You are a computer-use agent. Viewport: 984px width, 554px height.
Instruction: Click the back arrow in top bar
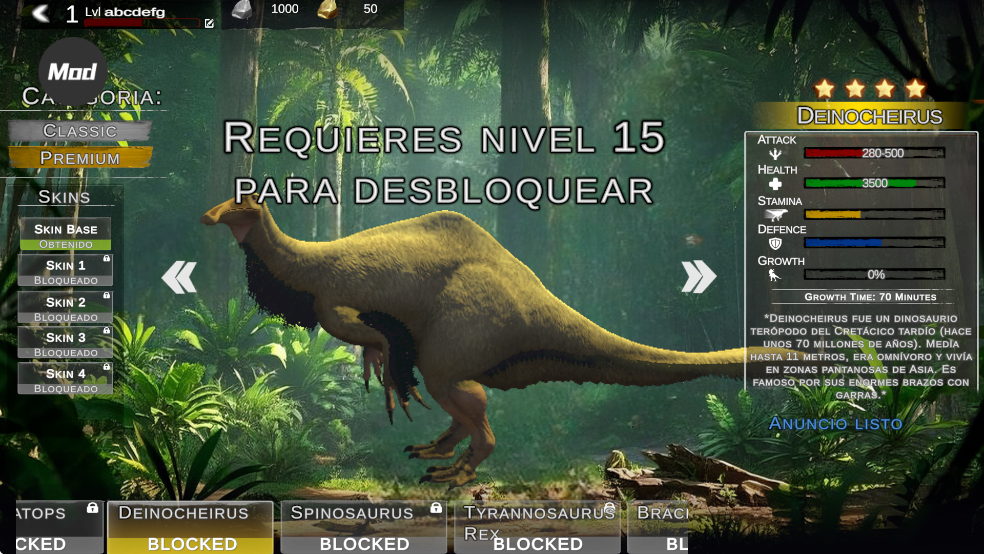coord(40,13)
